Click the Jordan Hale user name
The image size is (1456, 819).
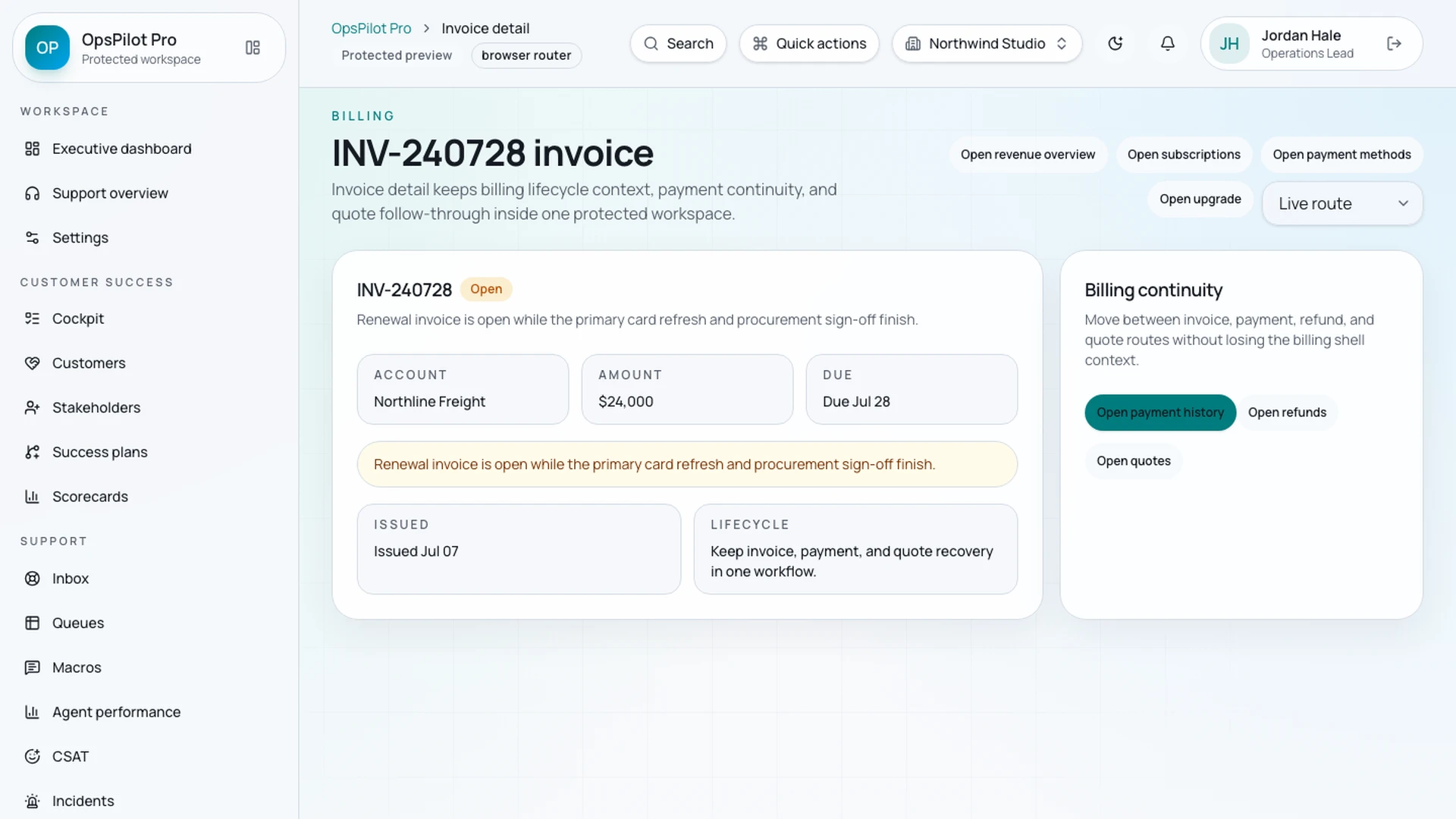tap(1301, 36)
